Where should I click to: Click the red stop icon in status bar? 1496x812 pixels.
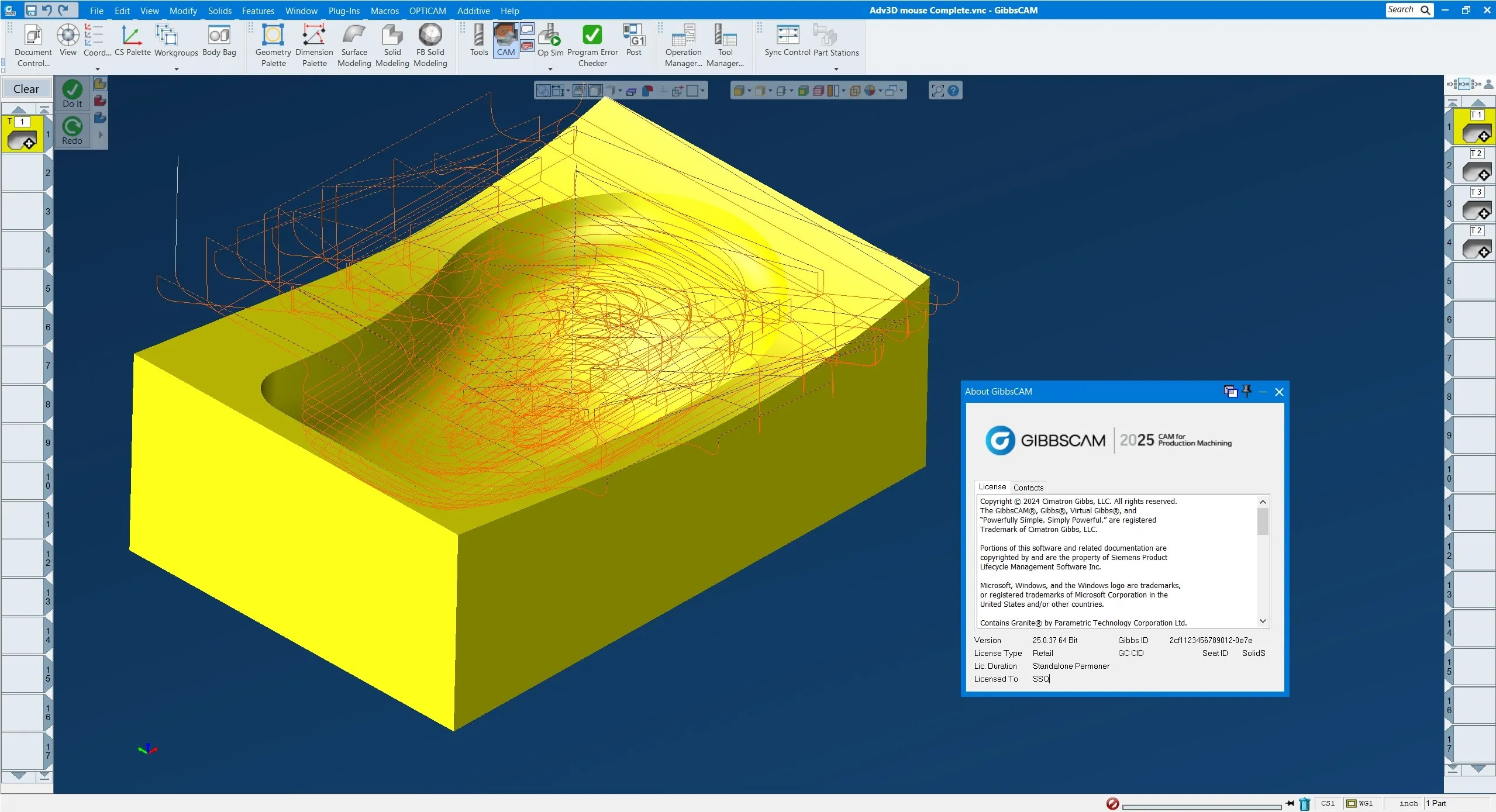click(x=1112, y=804)
